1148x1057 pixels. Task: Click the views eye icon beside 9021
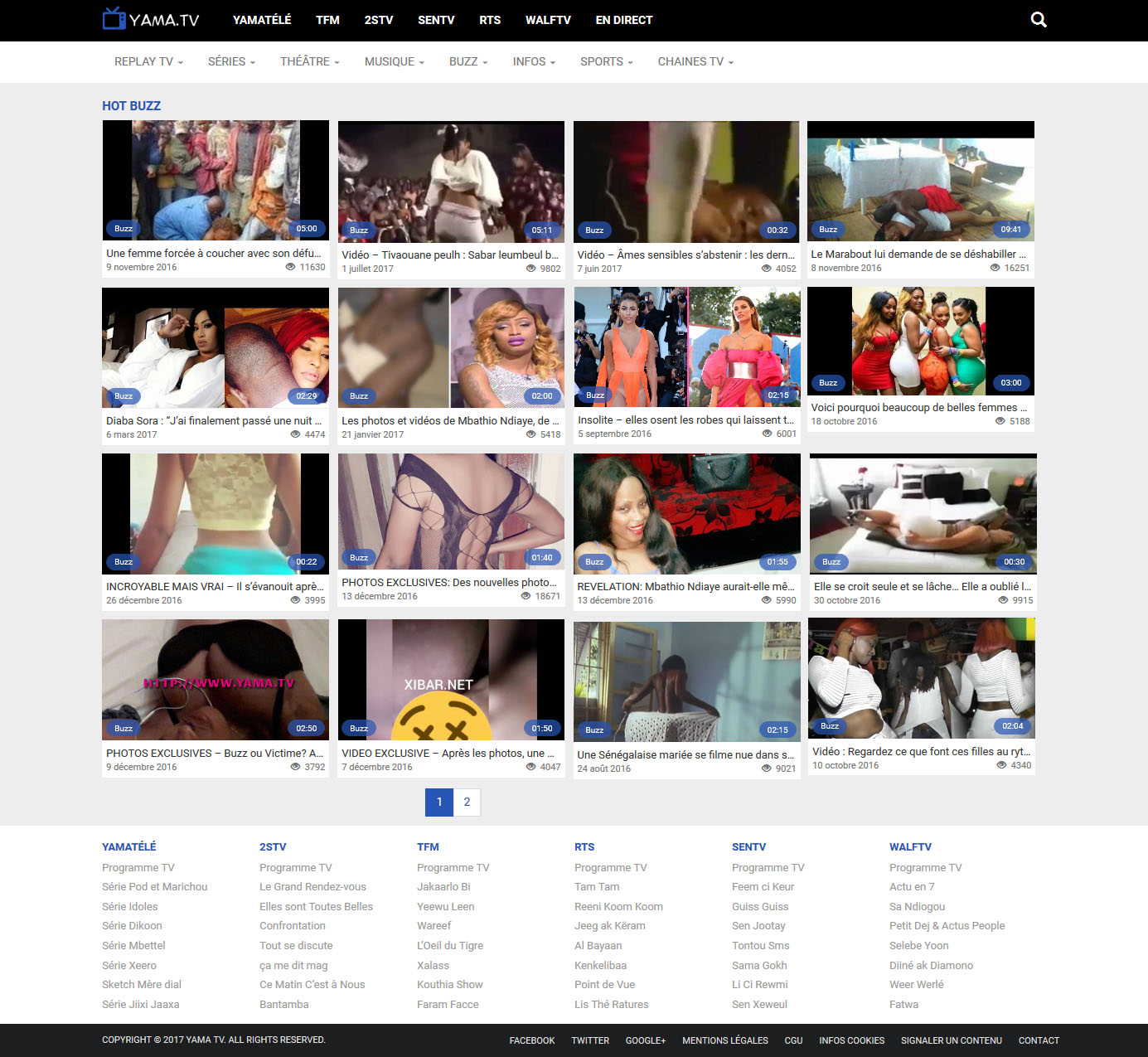766,769
